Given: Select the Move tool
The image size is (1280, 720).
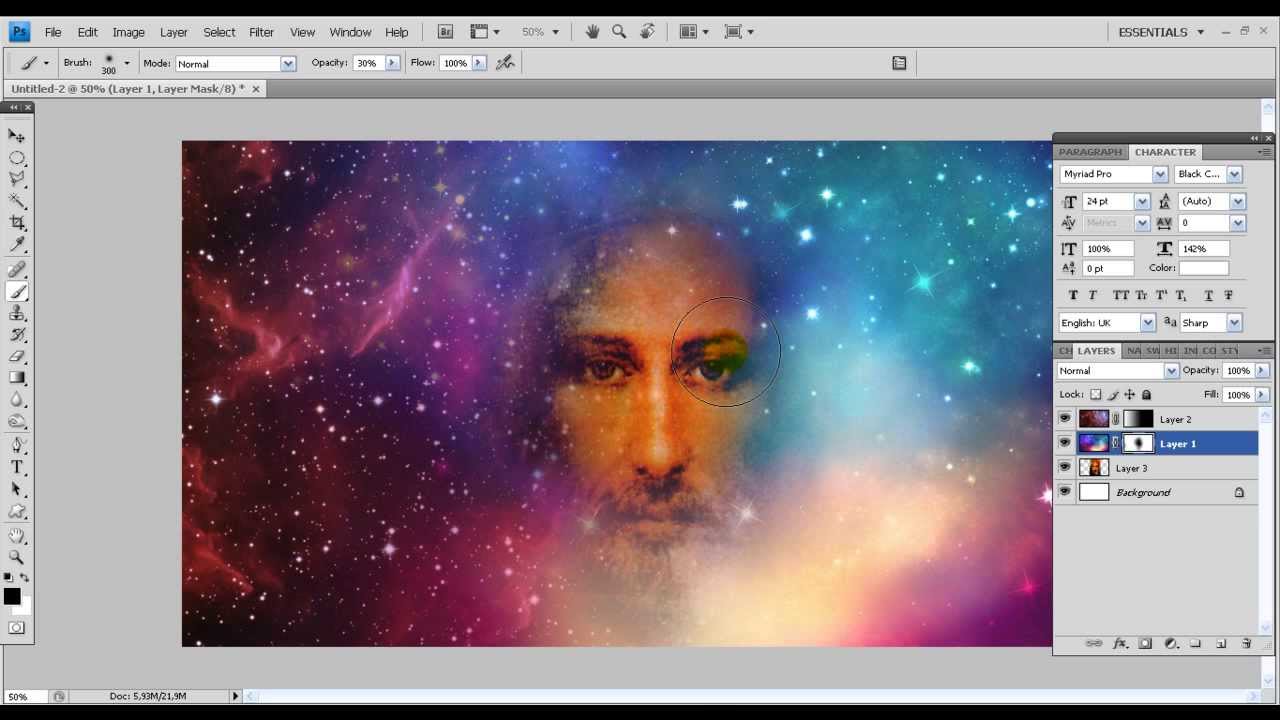Looking at the screenshot, I should (x=17, y=136).
